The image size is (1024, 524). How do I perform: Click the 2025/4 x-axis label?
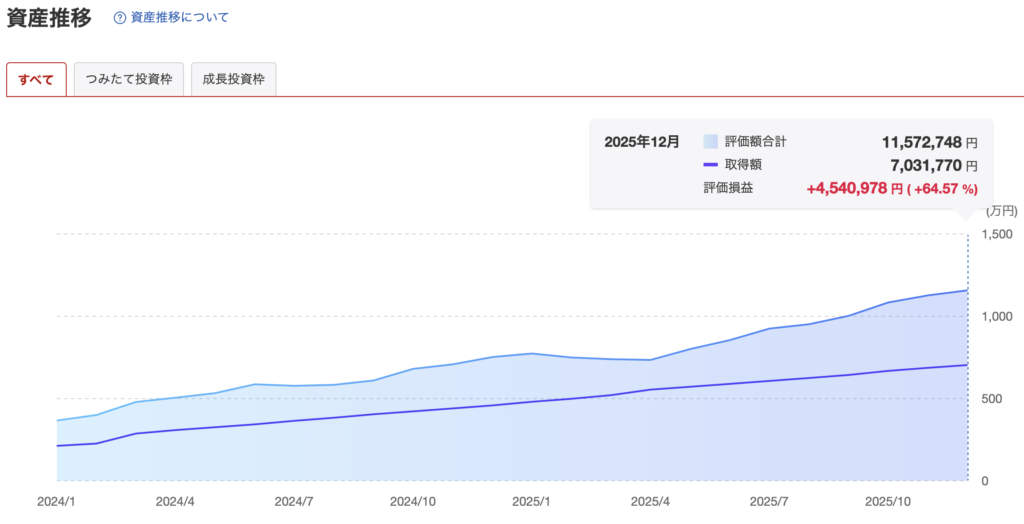click(x=650, y=501)
